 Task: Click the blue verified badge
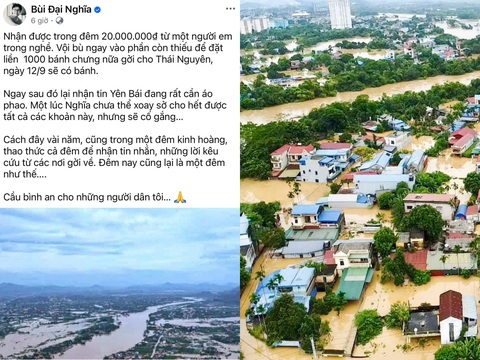pos(97,10)
